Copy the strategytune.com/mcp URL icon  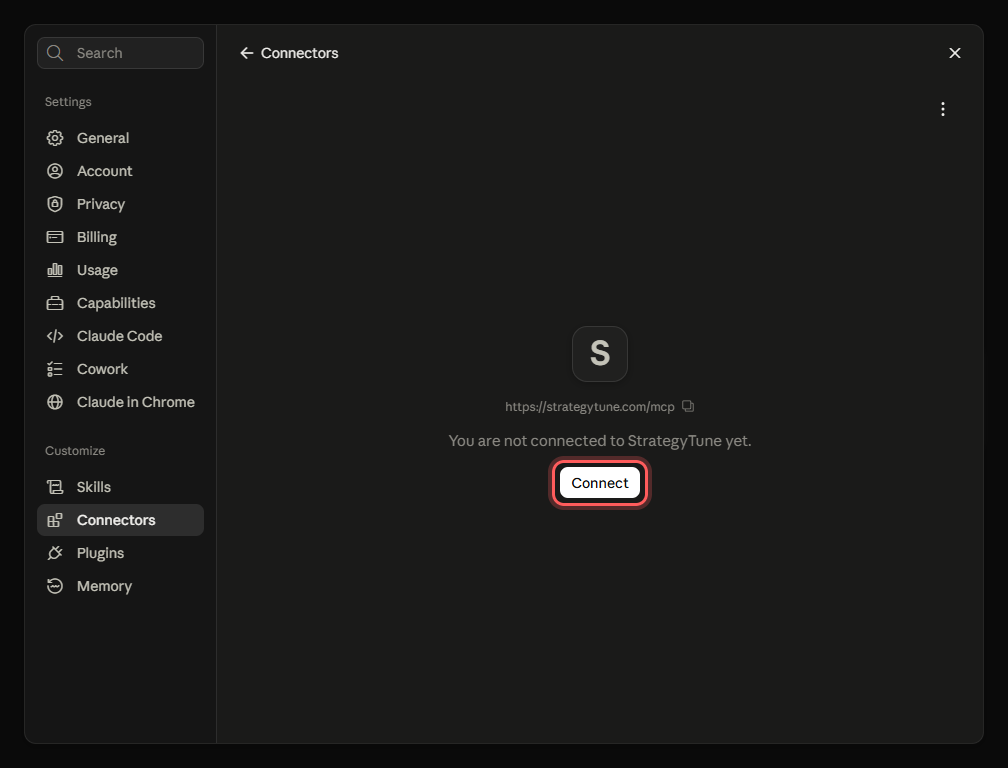point(688,406)
